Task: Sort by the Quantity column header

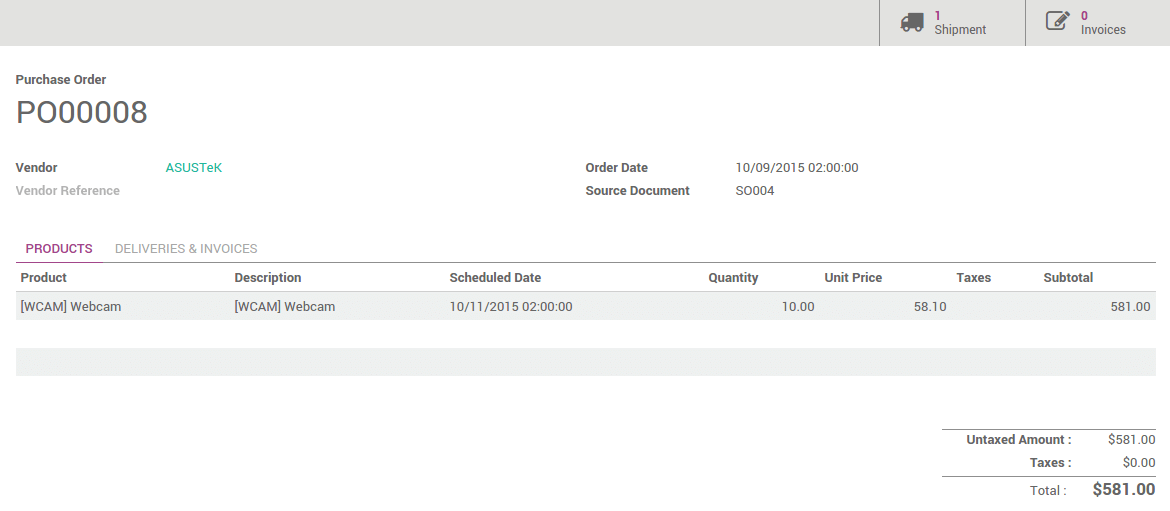Action: [733, 278]
